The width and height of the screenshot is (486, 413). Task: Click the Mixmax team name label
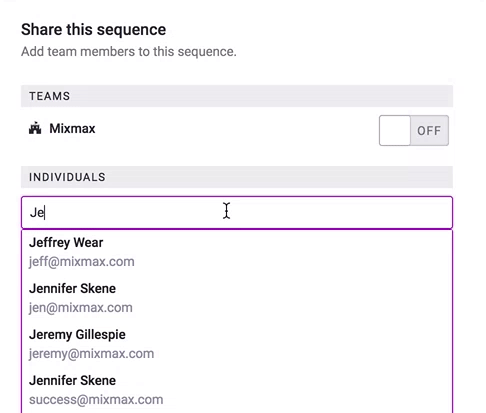tap(72, 128)
